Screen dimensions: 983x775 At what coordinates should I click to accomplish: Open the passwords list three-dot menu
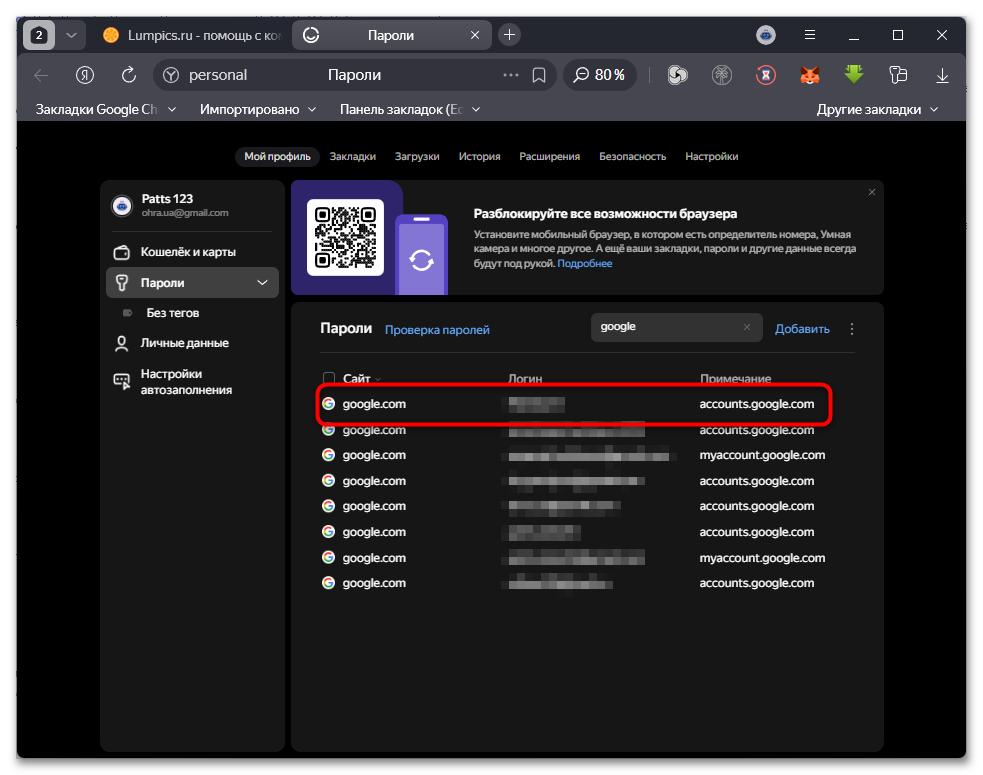tap(851, 329)
